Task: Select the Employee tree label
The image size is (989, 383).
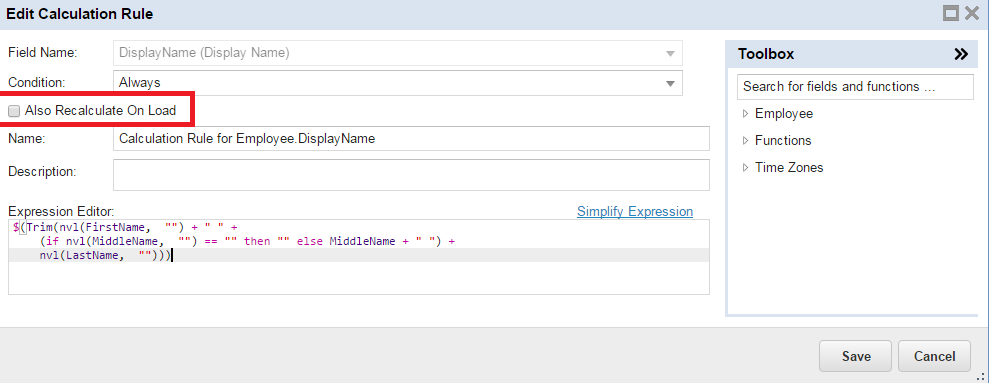Action: [784, 114]
